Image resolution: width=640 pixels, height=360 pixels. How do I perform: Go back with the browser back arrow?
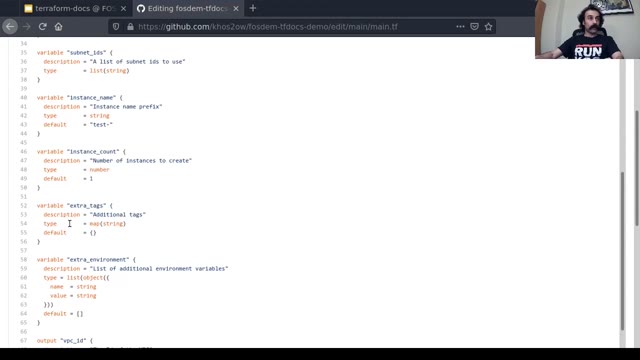pyautogui.click(x=10, y=27)
